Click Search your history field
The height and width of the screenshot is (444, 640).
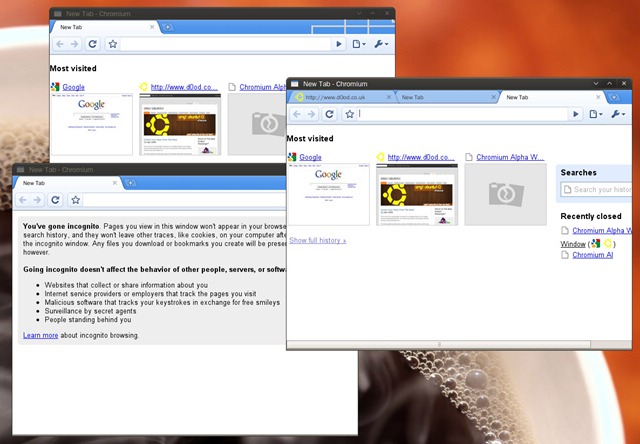pos(596,190)
